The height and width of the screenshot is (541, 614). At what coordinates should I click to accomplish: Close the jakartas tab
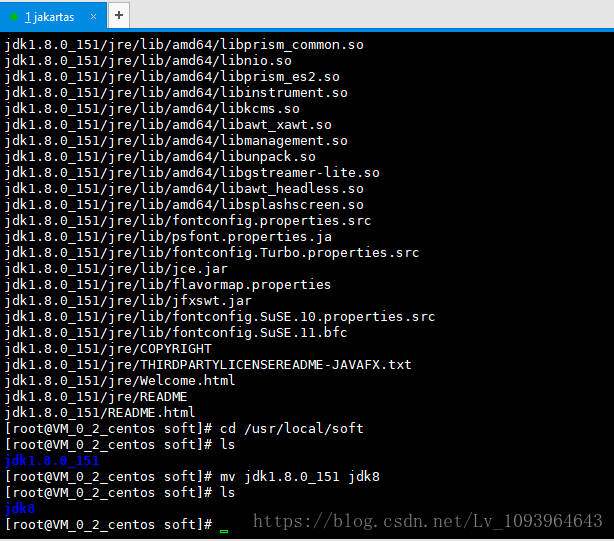click(93, 16)
